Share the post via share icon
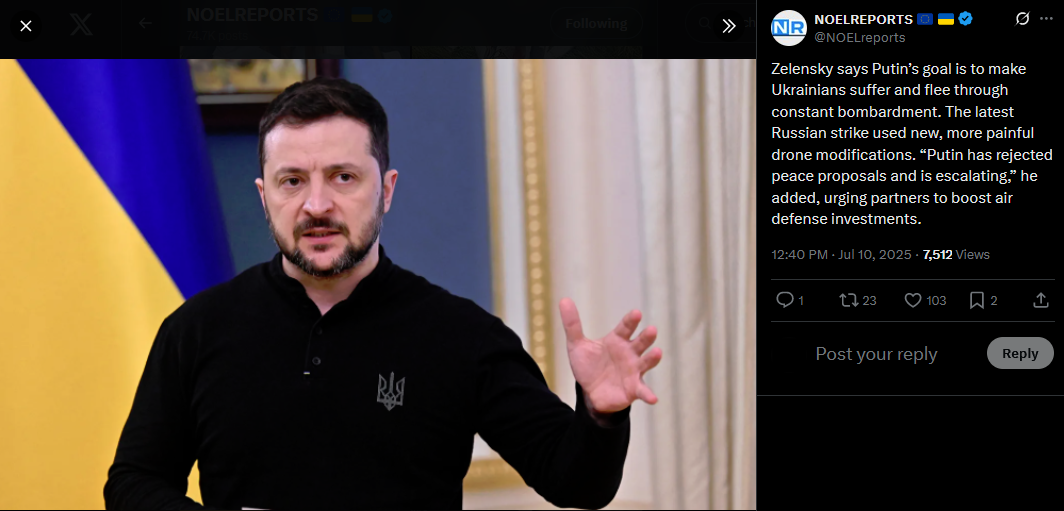1064x511 pixels. pyautogui.click(x=1041, y=300)
